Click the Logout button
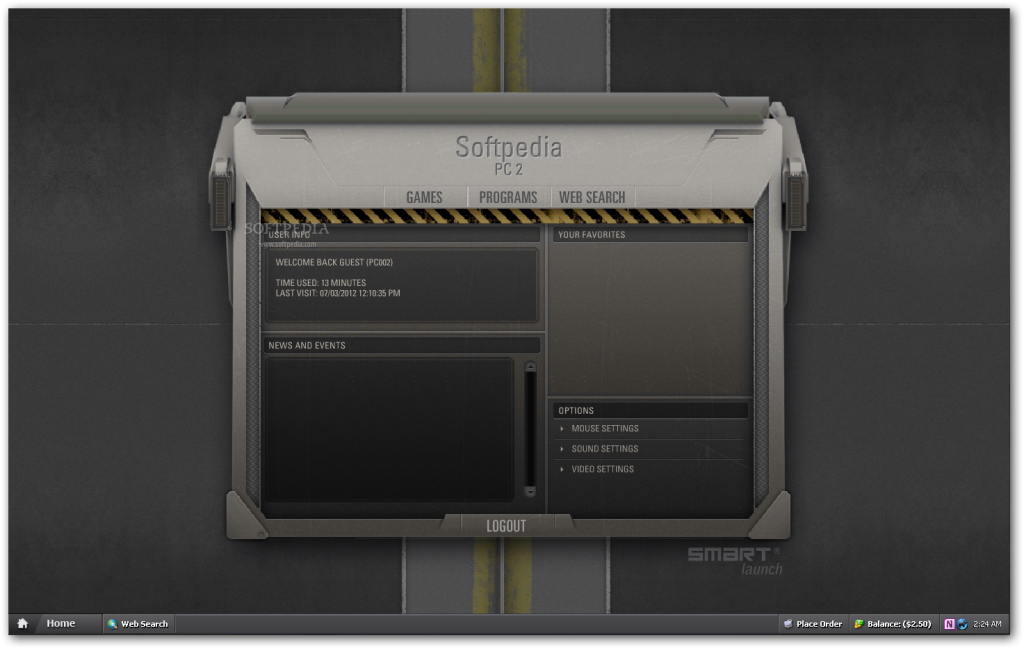The image size is (1024, 649). coord(506,526)
